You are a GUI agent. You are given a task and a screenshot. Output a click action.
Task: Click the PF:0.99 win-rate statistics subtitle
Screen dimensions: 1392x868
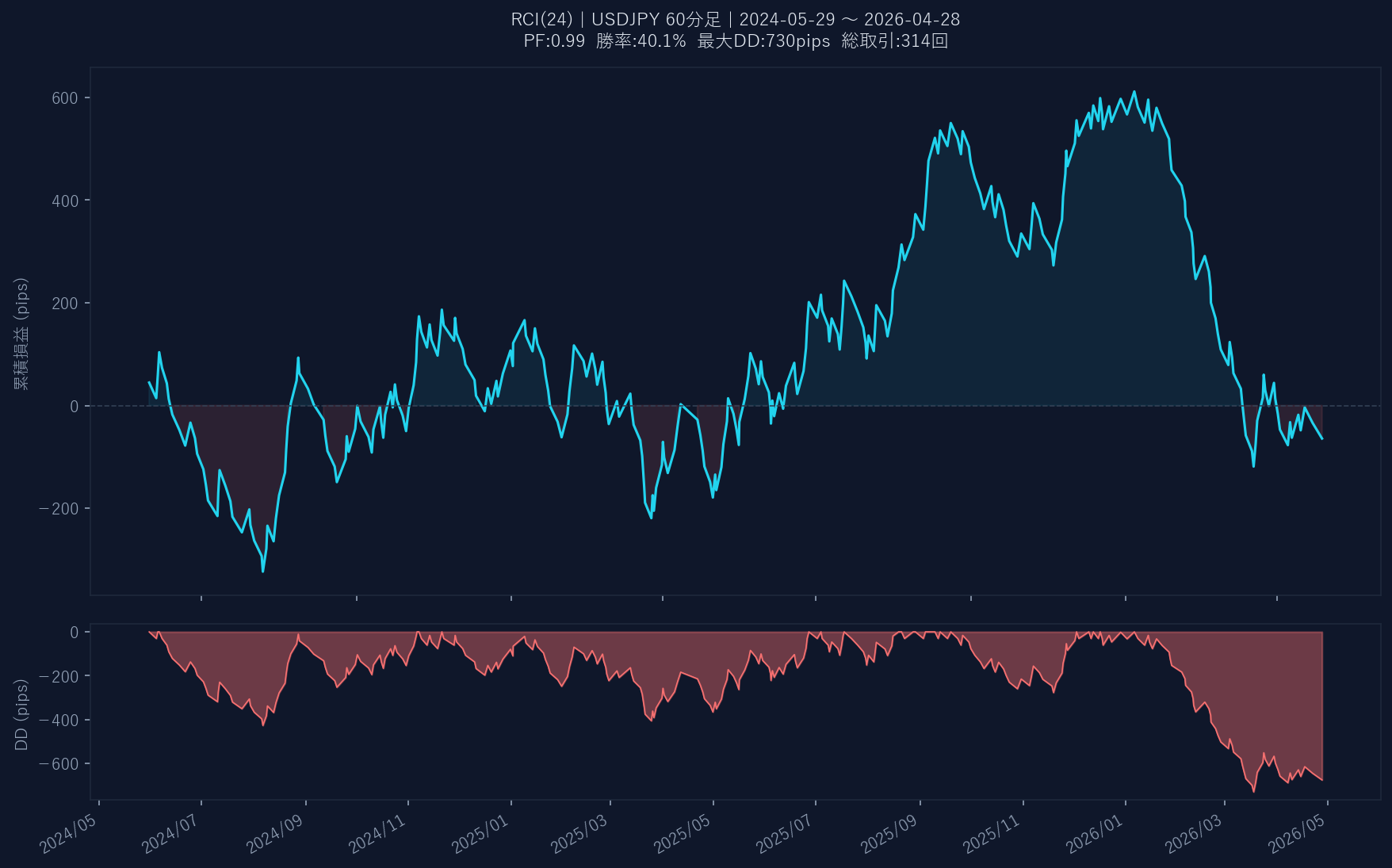click(735, 41)
